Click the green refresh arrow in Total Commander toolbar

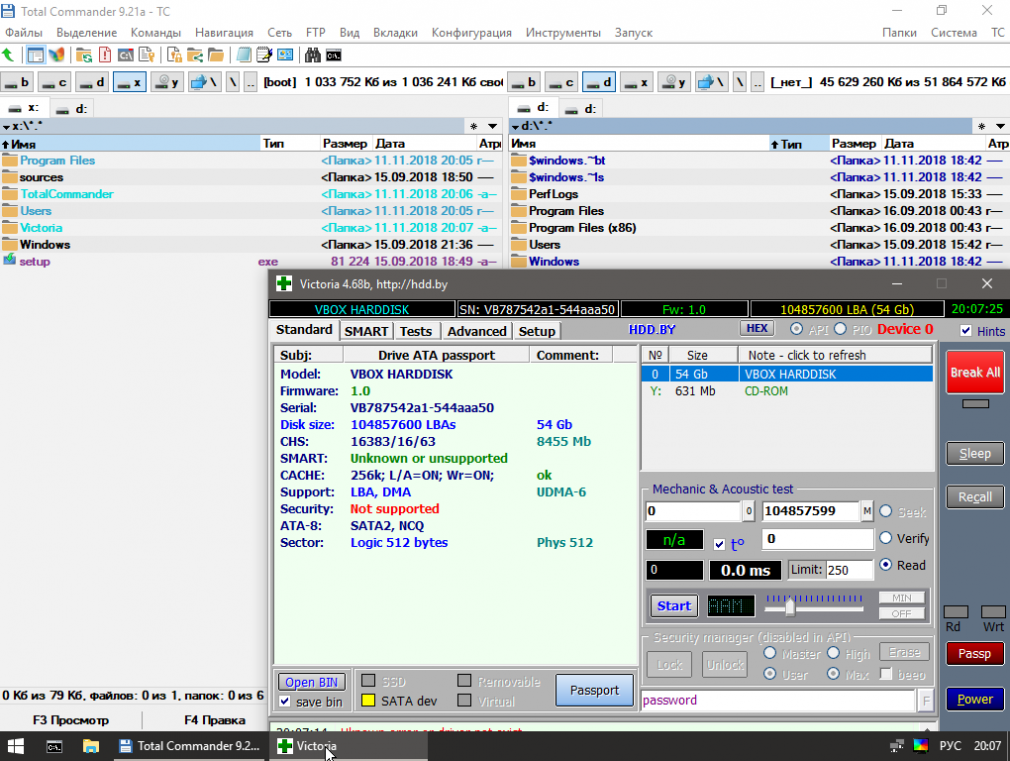click(x=8, y=55)
